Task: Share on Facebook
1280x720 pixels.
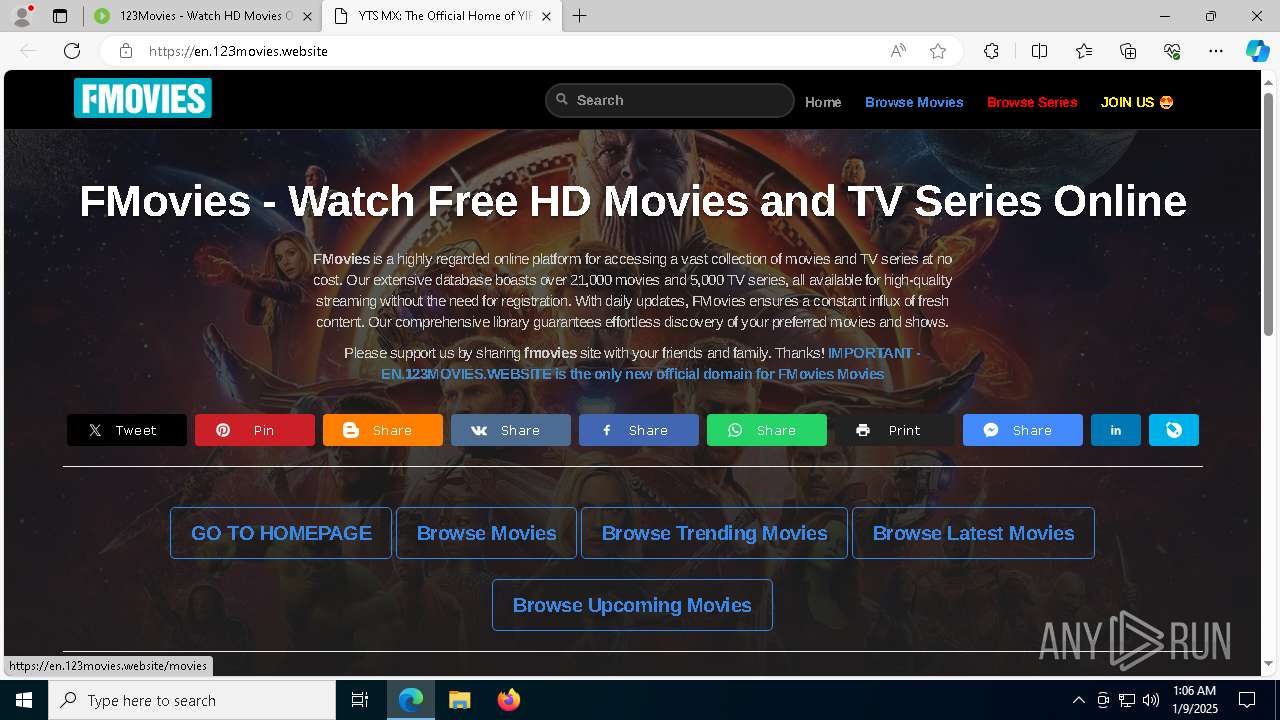Action: (639, 430)
